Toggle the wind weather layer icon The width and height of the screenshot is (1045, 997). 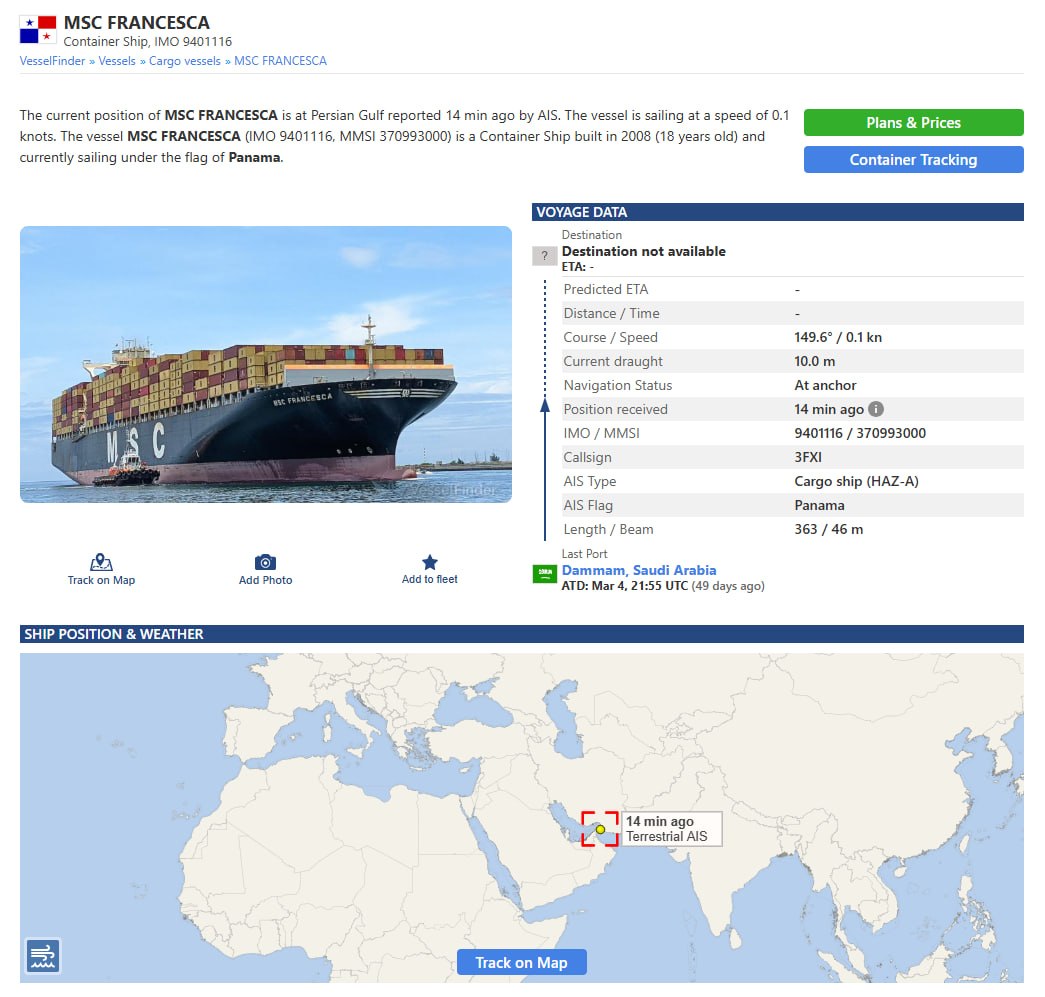pos(43,956)
